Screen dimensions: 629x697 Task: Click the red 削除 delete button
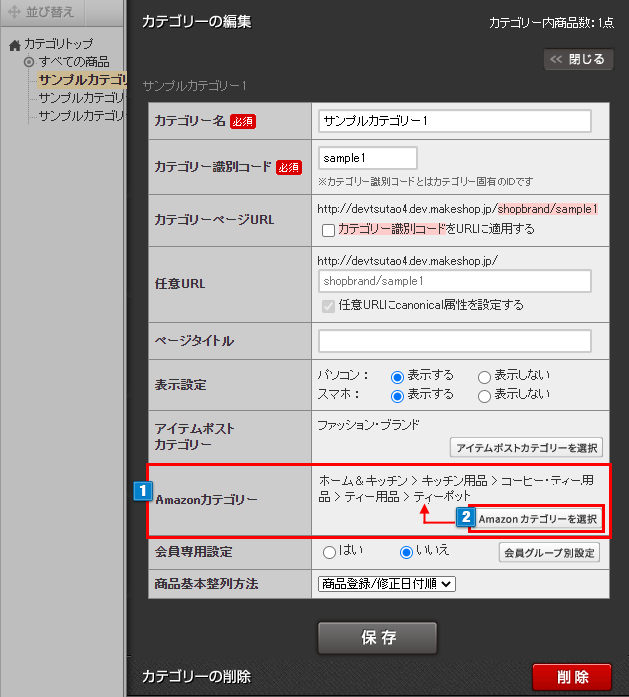[x=571, y=677]
